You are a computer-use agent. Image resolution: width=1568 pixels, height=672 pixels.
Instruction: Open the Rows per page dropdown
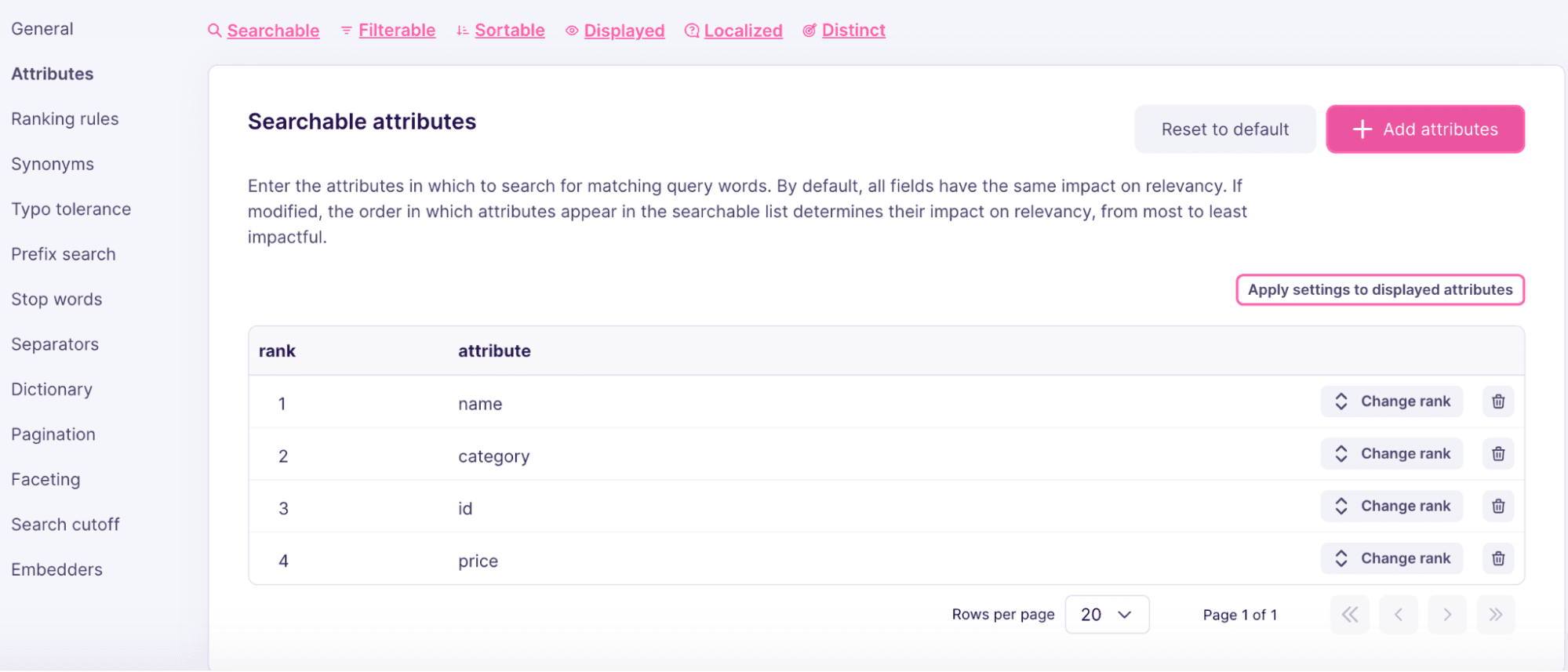tap(1107, 614)
